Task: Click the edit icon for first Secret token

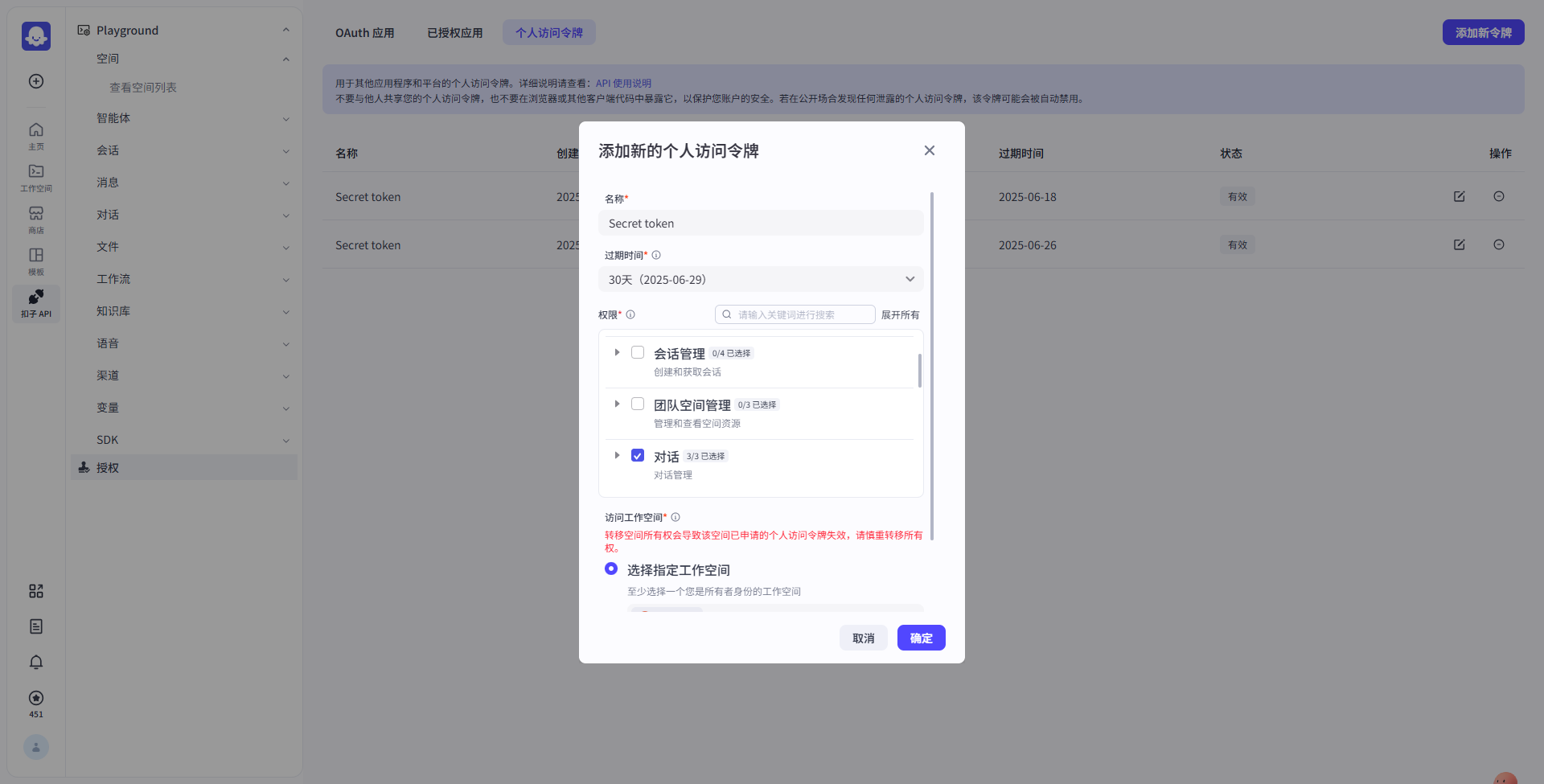Action: tap(1459, 197)
